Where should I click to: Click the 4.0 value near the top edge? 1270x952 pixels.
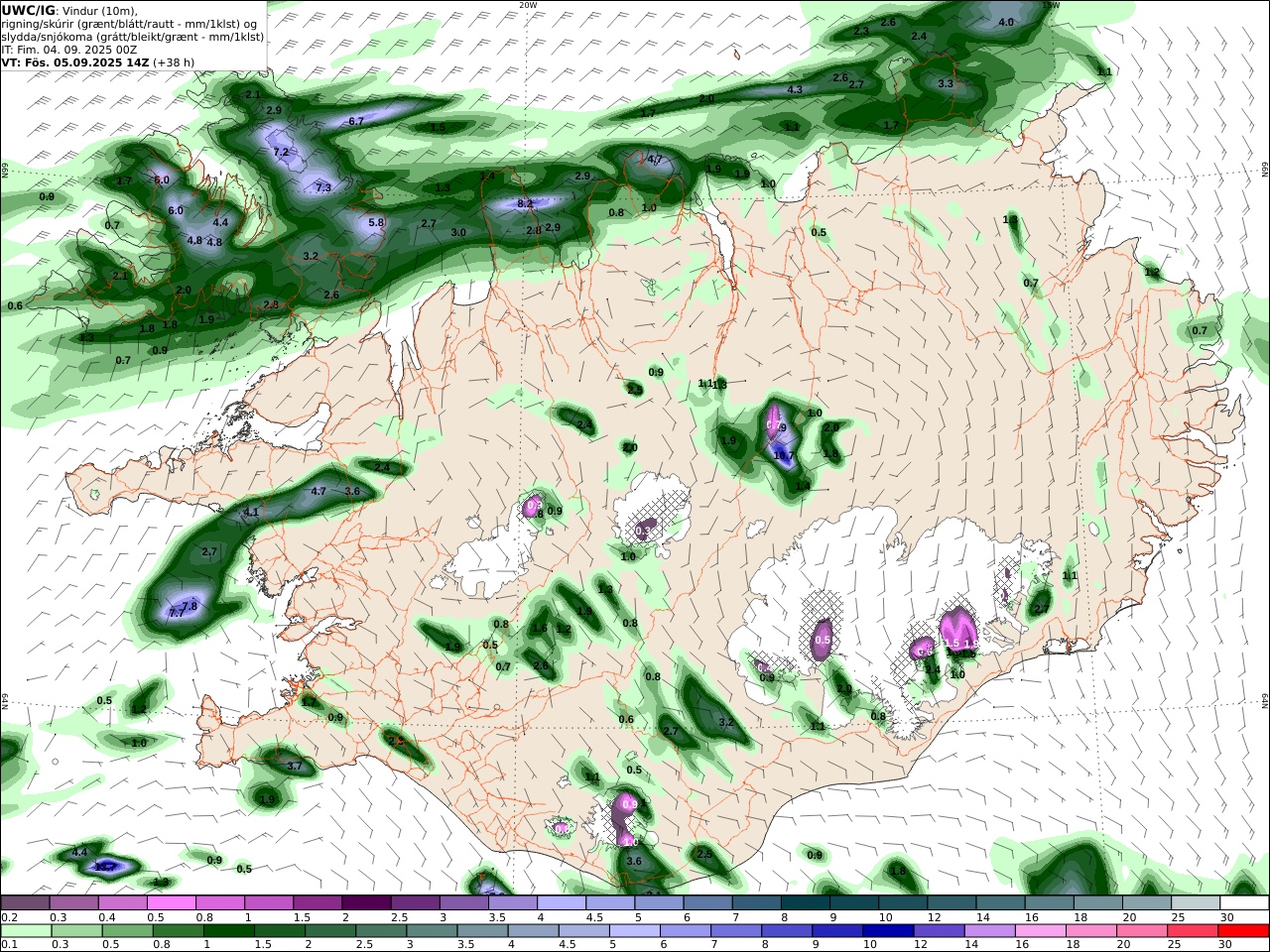(x=1006, y=22)
